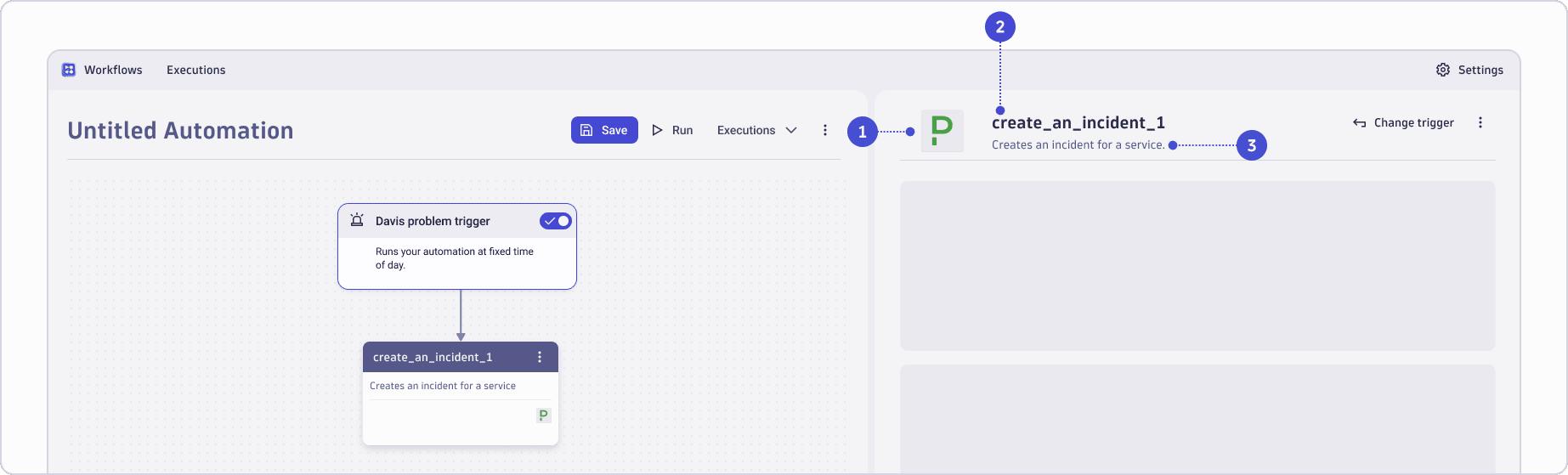The image size is (1568, 475).
Task: Run the automation
Action: coord(672,130)
